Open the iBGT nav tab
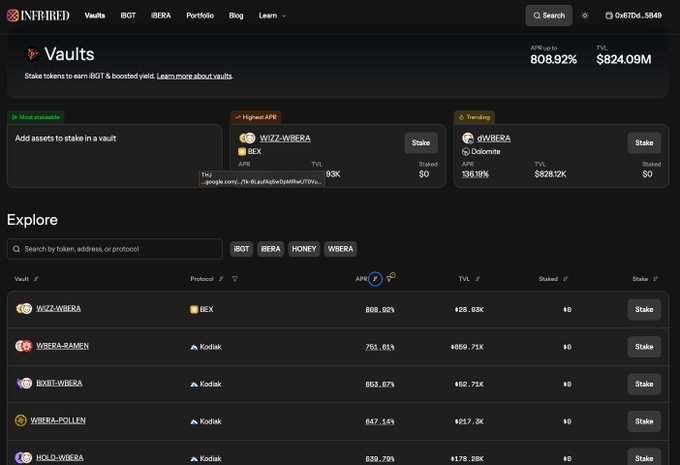 [128, 16]
